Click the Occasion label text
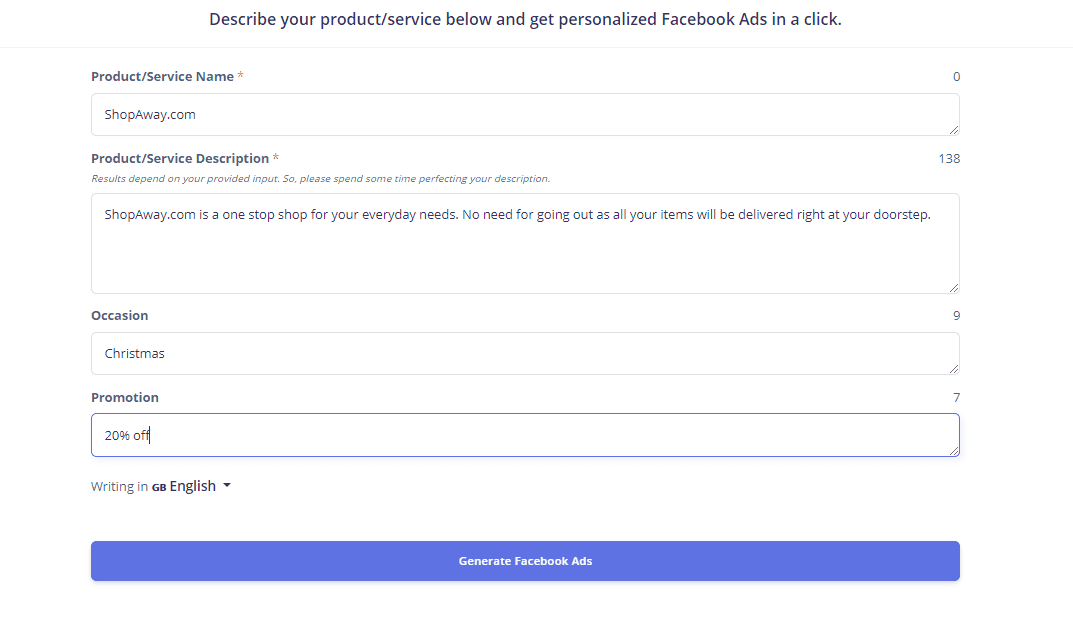 pyautogui.click(x=120, y=316)
